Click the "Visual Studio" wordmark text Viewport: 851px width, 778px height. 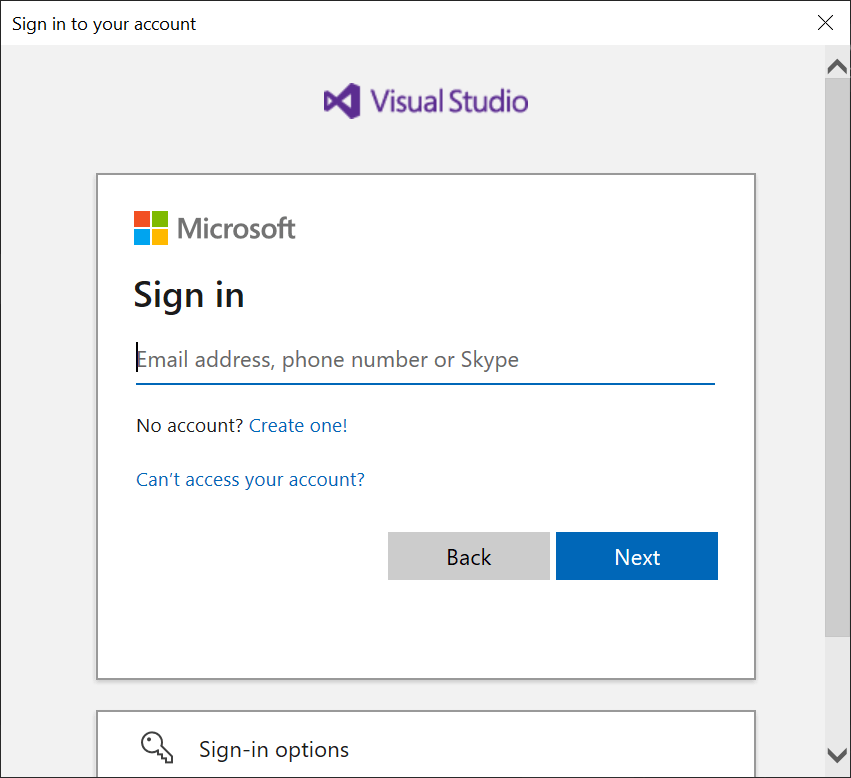click(448, 100)
